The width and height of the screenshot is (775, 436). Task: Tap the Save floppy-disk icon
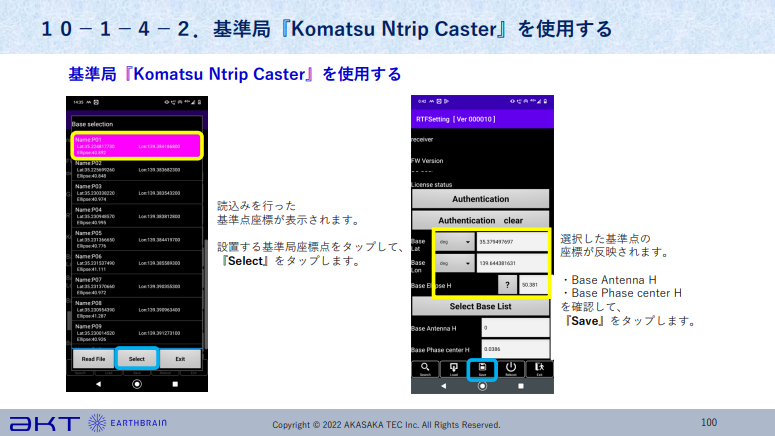pos(482,369)
